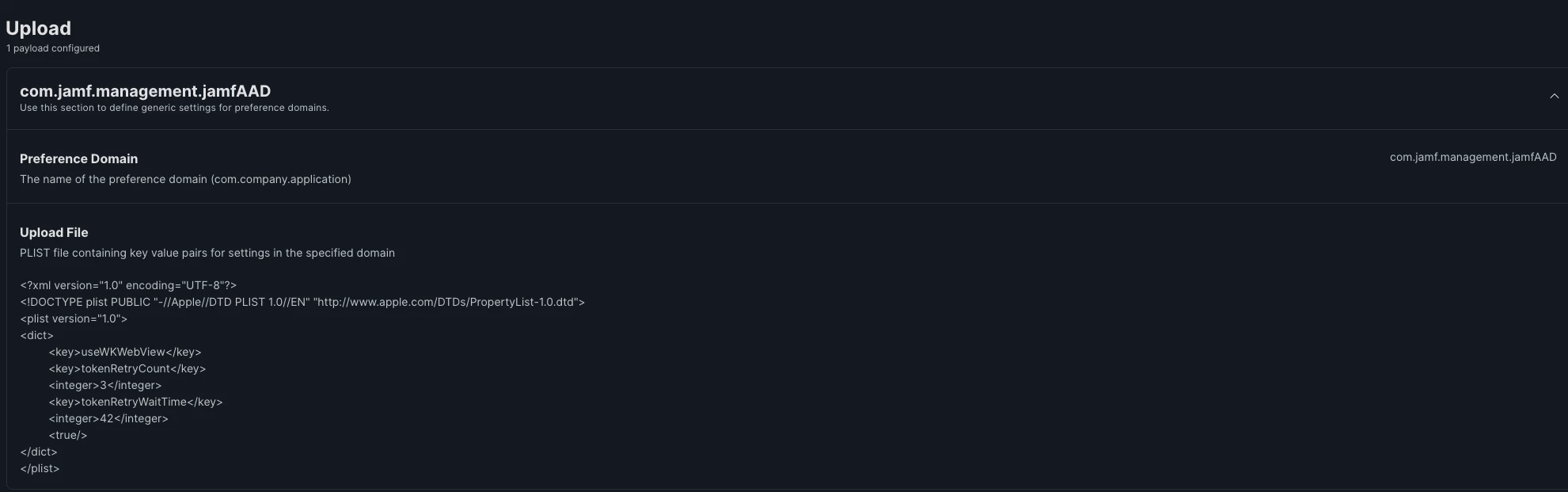Screen dimensions: 1568x492
Task: Select the Upload File heading
Action: click(x=54, y=232)
